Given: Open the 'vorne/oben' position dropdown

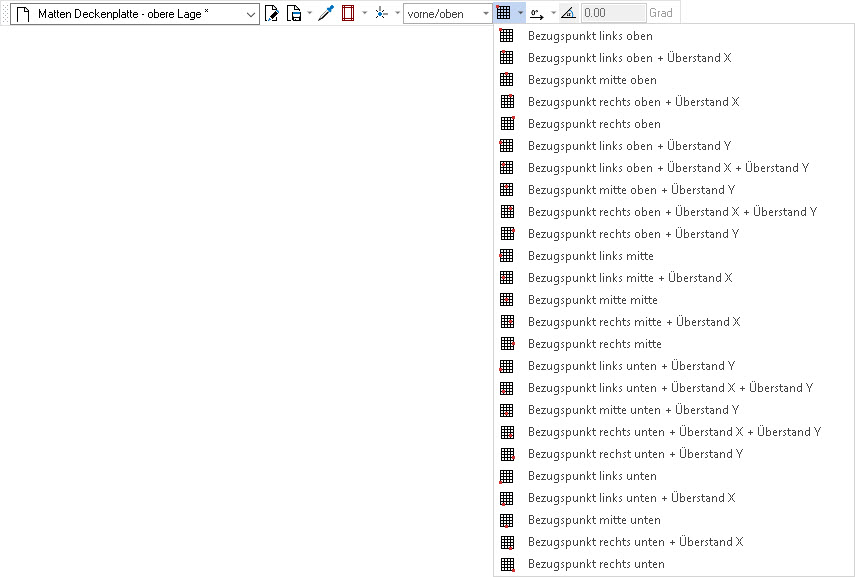Looking at the screenshot, I should click(x=447, y=14).
